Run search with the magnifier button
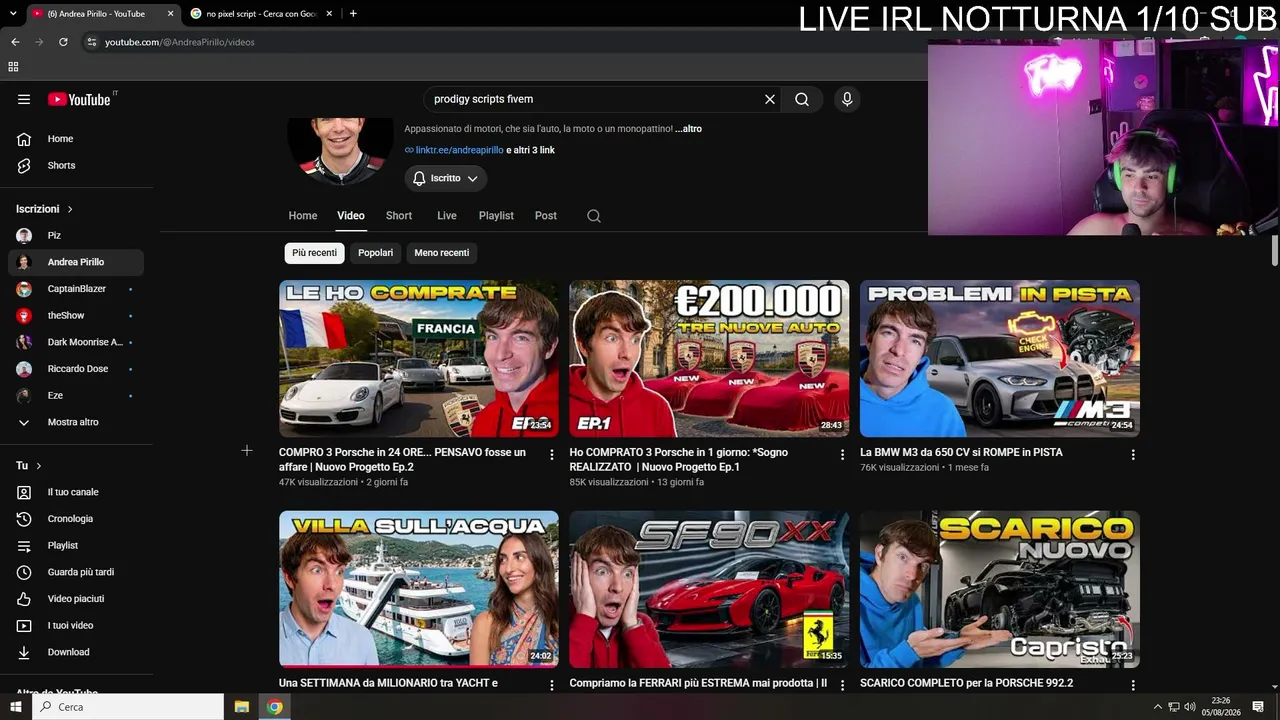Image resolution: width=1280 pixels, height=720 pixels. point(802,99)
